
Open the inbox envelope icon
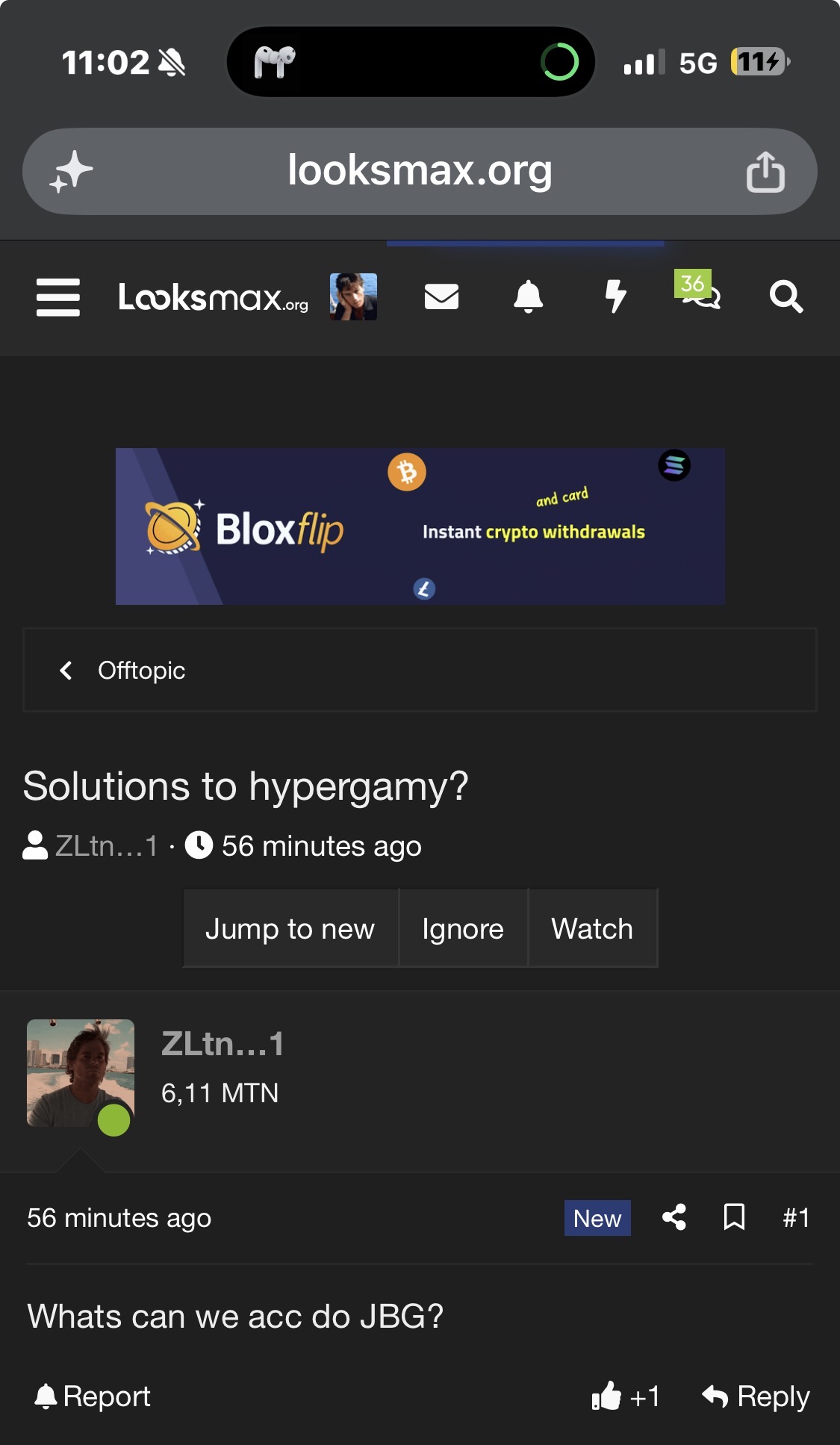point(441,296)
